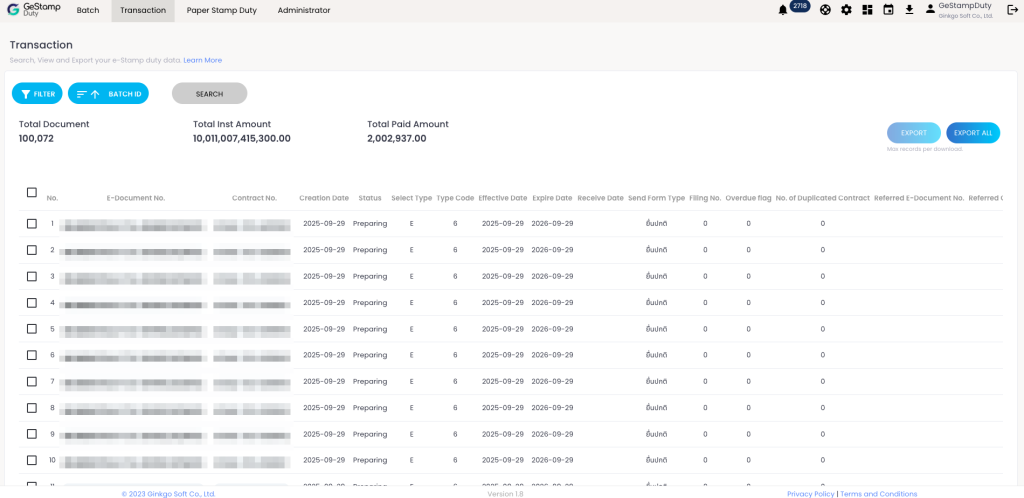Click the GeStamp Duty logo
The width and height of the screenshot is (1024, 498).
34,10
